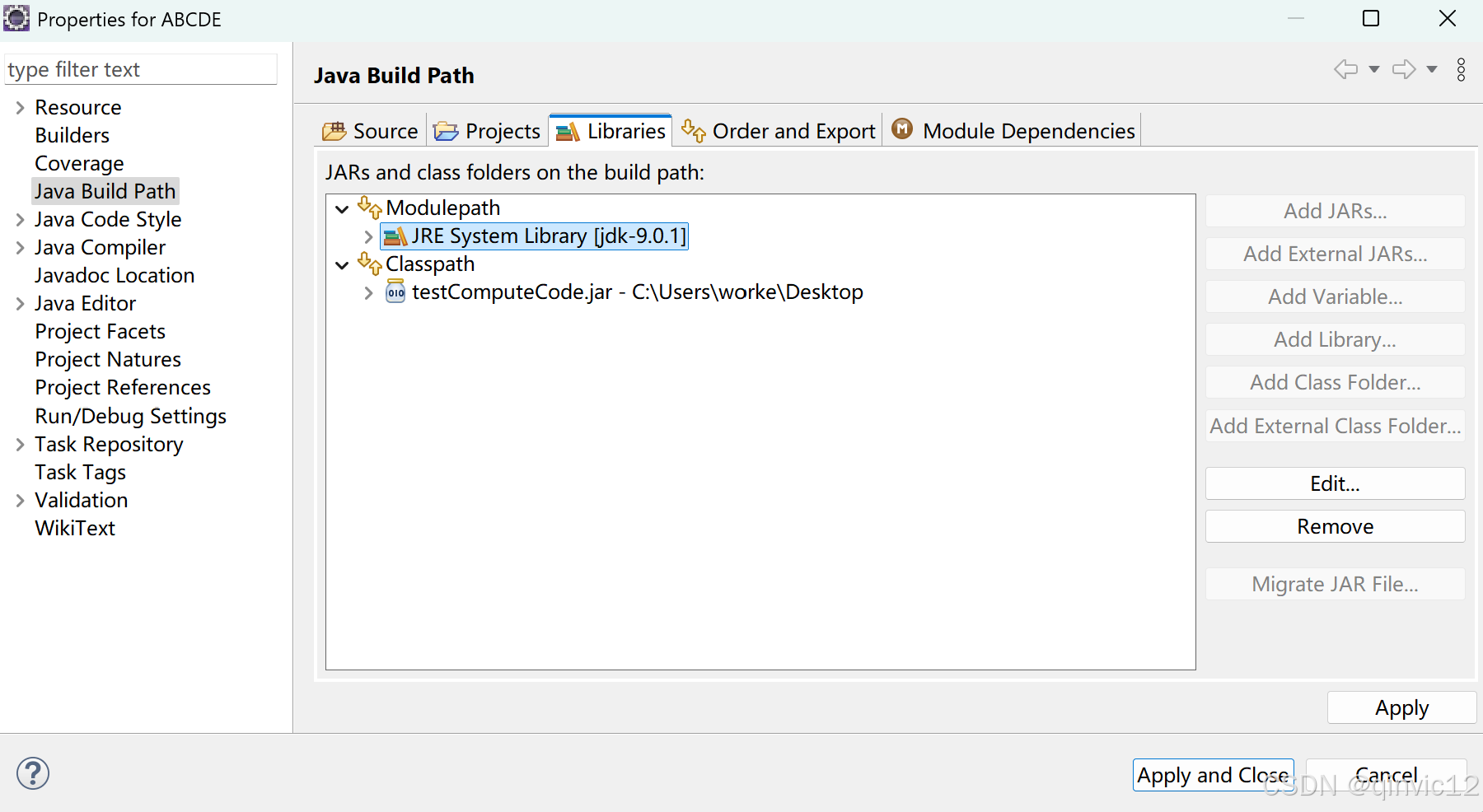The height and width of the screenshot is (812, 1483).
Task: Click the testComputeCode.jar jar icon
Action: point(395,291)
